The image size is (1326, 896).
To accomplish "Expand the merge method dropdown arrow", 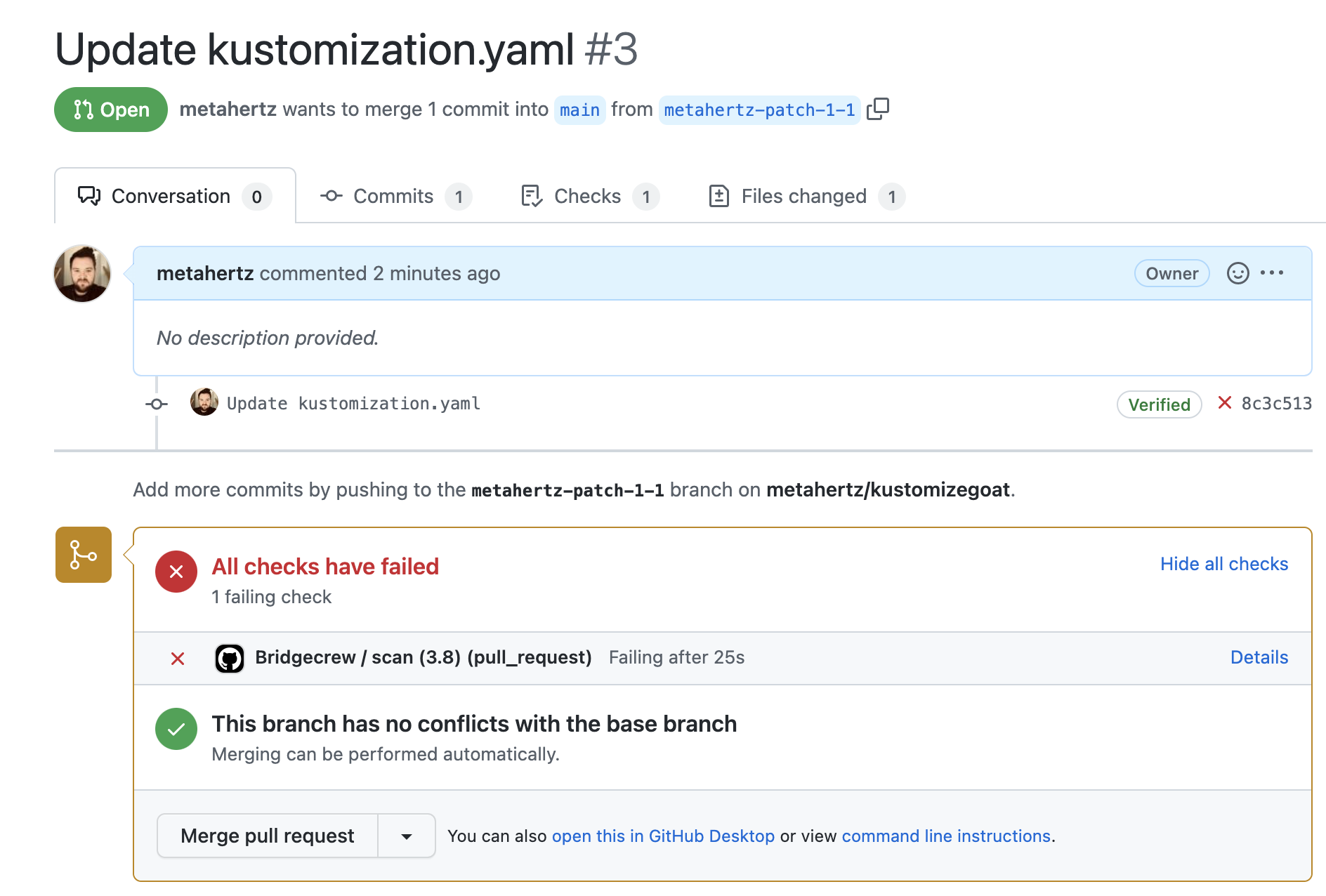I will click(407, 836).
